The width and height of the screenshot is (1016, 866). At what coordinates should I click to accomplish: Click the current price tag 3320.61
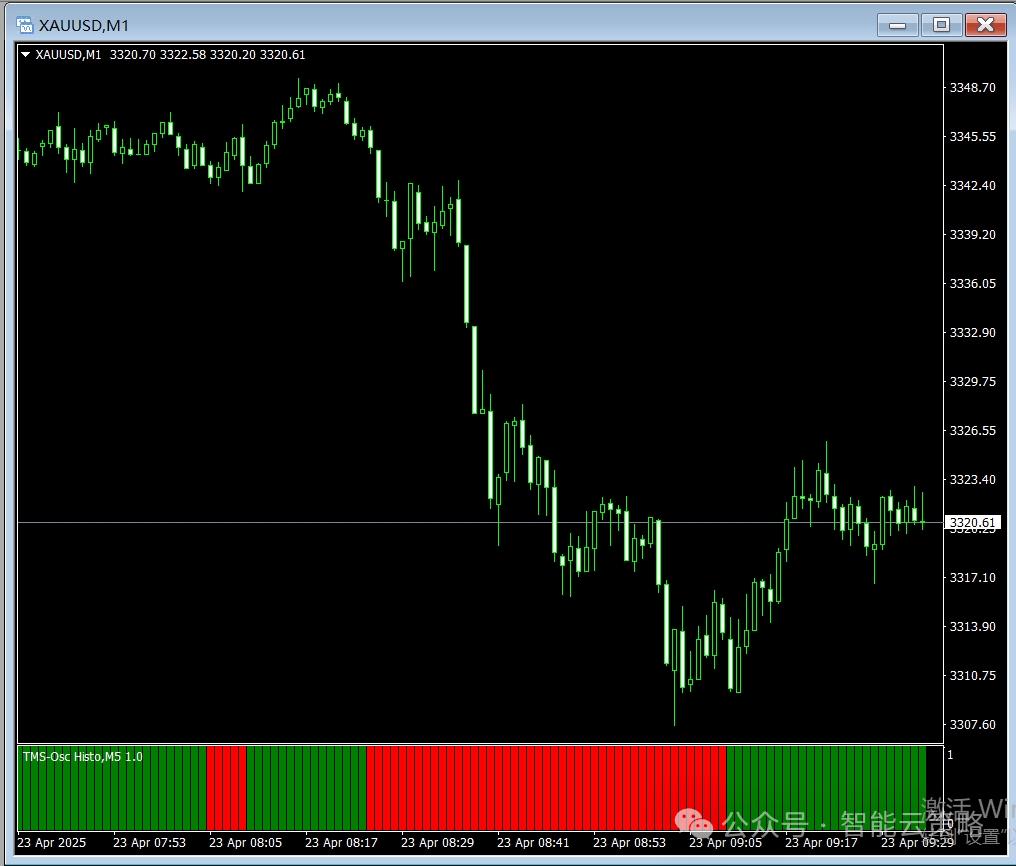pyautogui.click(x=973, y=522)
